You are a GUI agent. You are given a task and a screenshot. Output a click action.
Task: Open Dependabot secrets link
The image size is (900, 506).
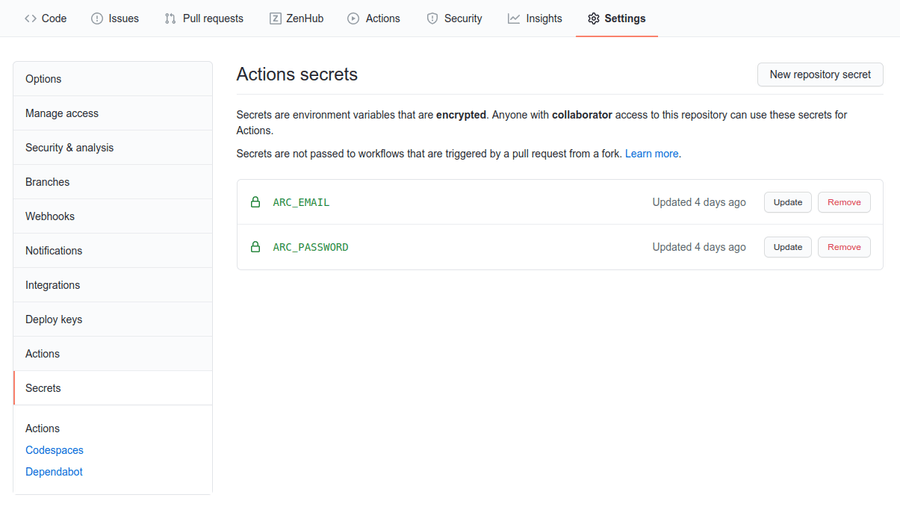[x=54, y=472]
